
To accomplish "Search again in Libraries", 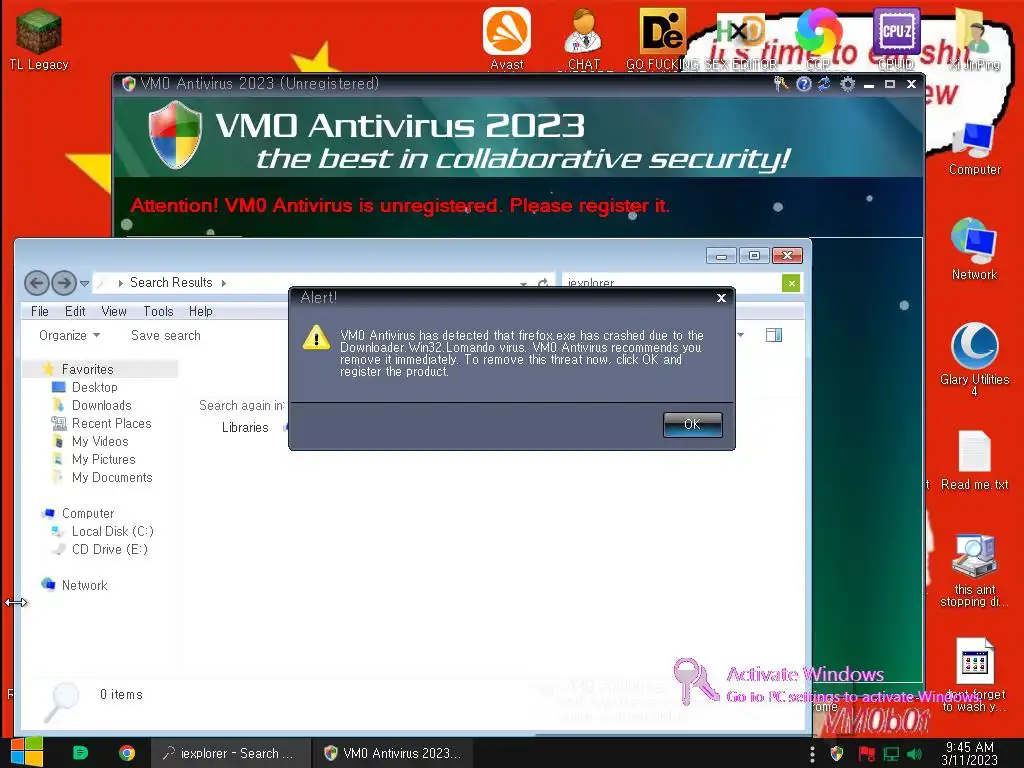I will (x=245, y=427).
